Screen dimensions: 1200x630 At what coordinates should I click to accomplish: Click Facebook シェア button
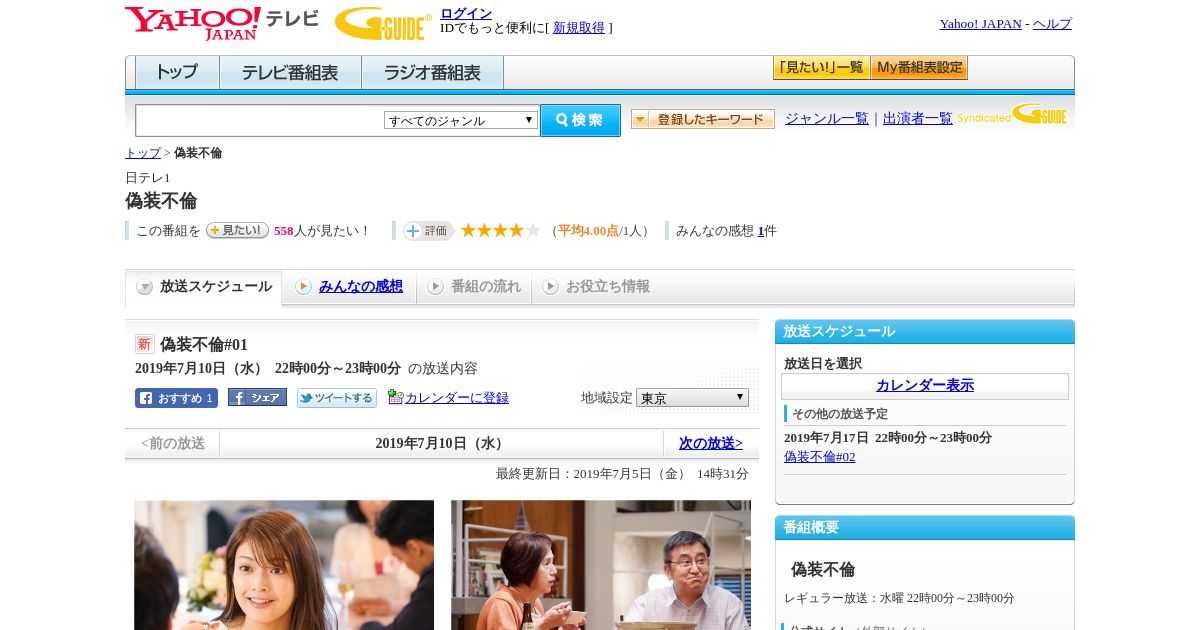257,397
